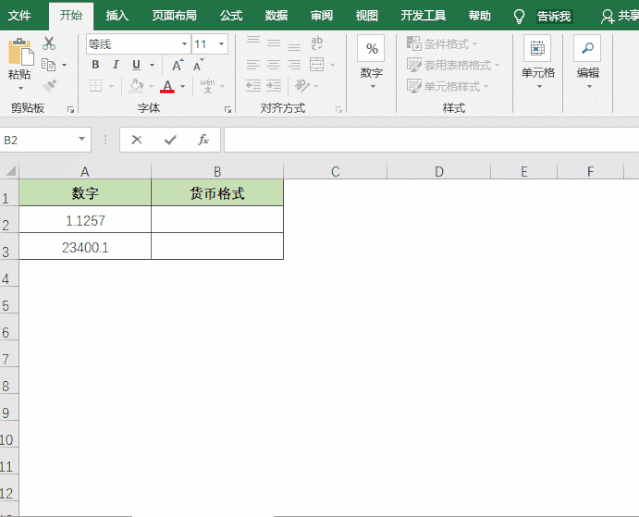This screenshot has height=517, width=639.
Task: Click the phonetic guide wén icon
Action: pos(208,86)
